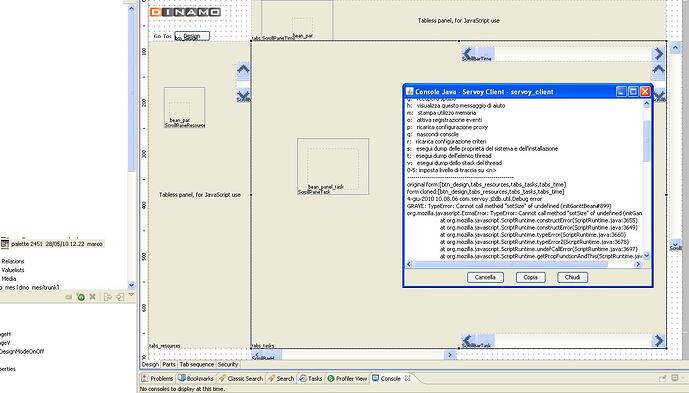Open the Bookmarks view tab
This screenshot has width=689, height=393.
[196, 378]
